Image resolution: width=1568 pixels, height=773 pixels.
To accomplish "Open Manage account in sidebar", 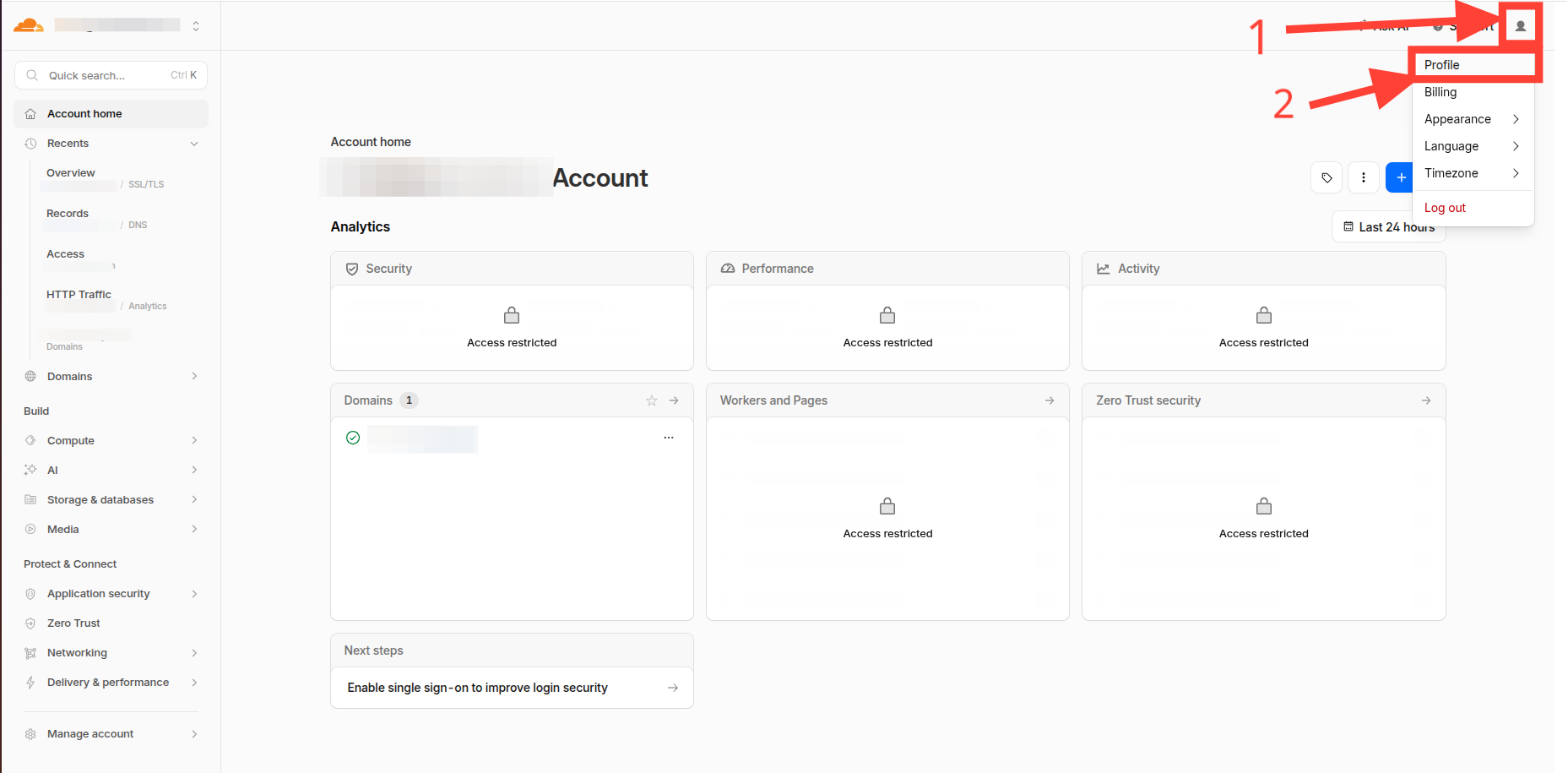I will pyautogui.click(x=111, y=734).
